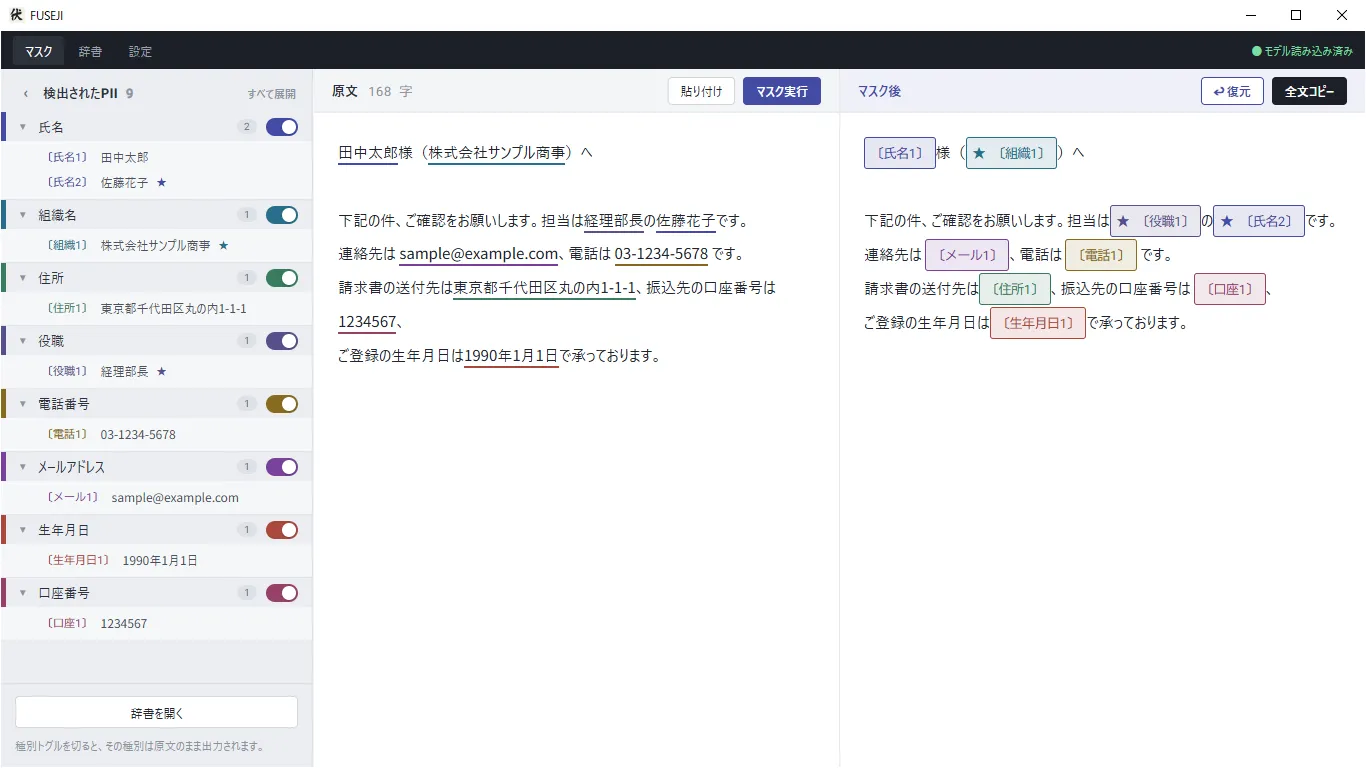The height and width of the screenshot is (768, 1366).
Task: Click underlined 経理部長 in original text
Action: coord(614,221)
